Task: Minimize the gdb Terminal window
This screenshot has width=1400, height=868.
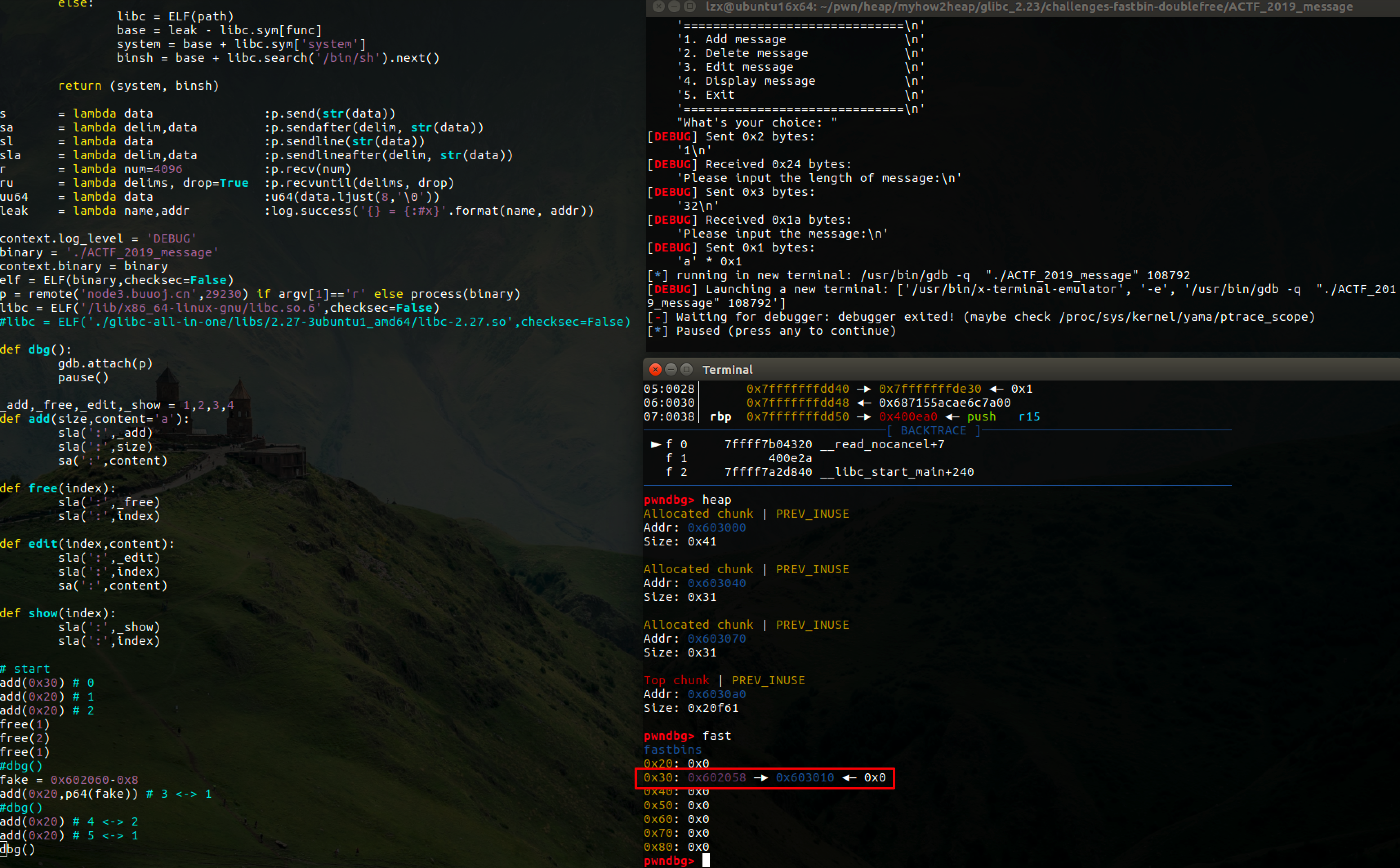Action: pos(671,369)
